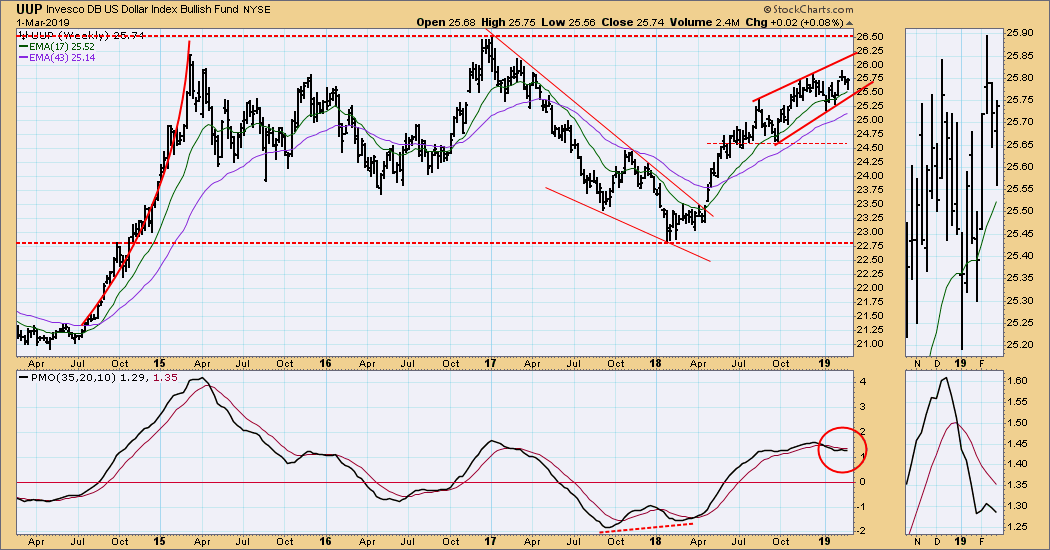Click the PMO(35,20,10) indicator legend
Viewport: 1050px width, 550px height.
click(98, 378)
